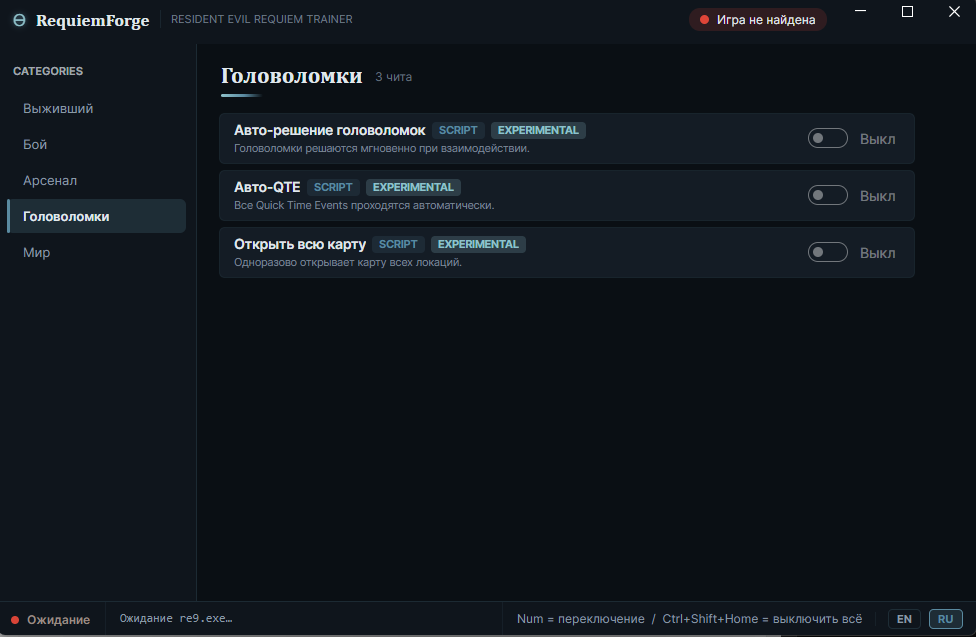Click the CATEGORIES sidebar header

48,71
